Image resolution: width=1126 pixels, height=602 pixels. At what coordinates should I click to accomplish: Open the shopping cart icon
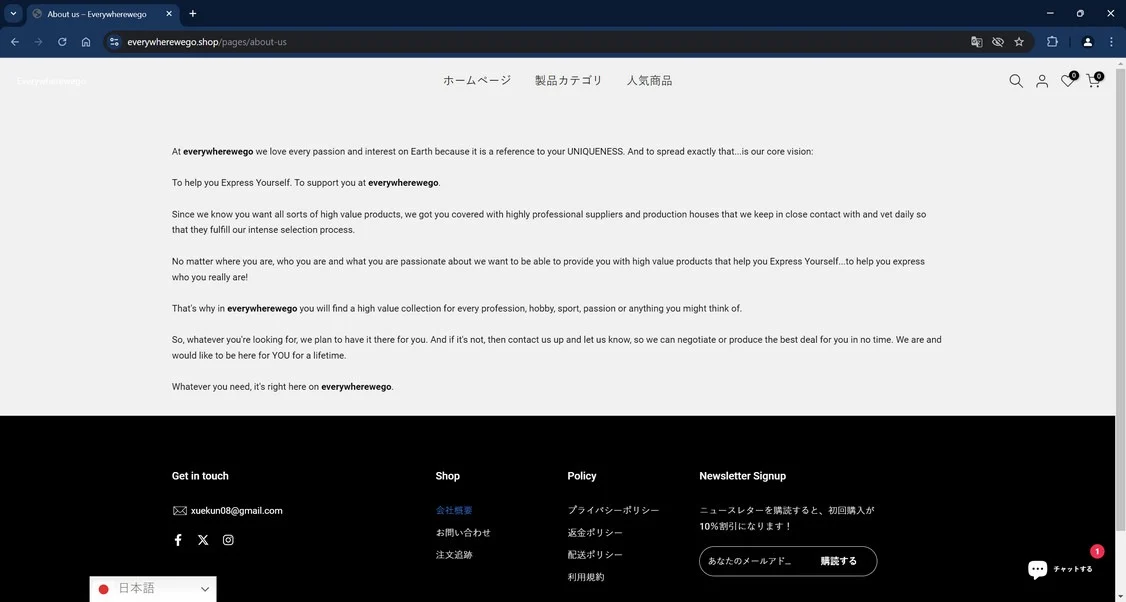click(1094, 80)
